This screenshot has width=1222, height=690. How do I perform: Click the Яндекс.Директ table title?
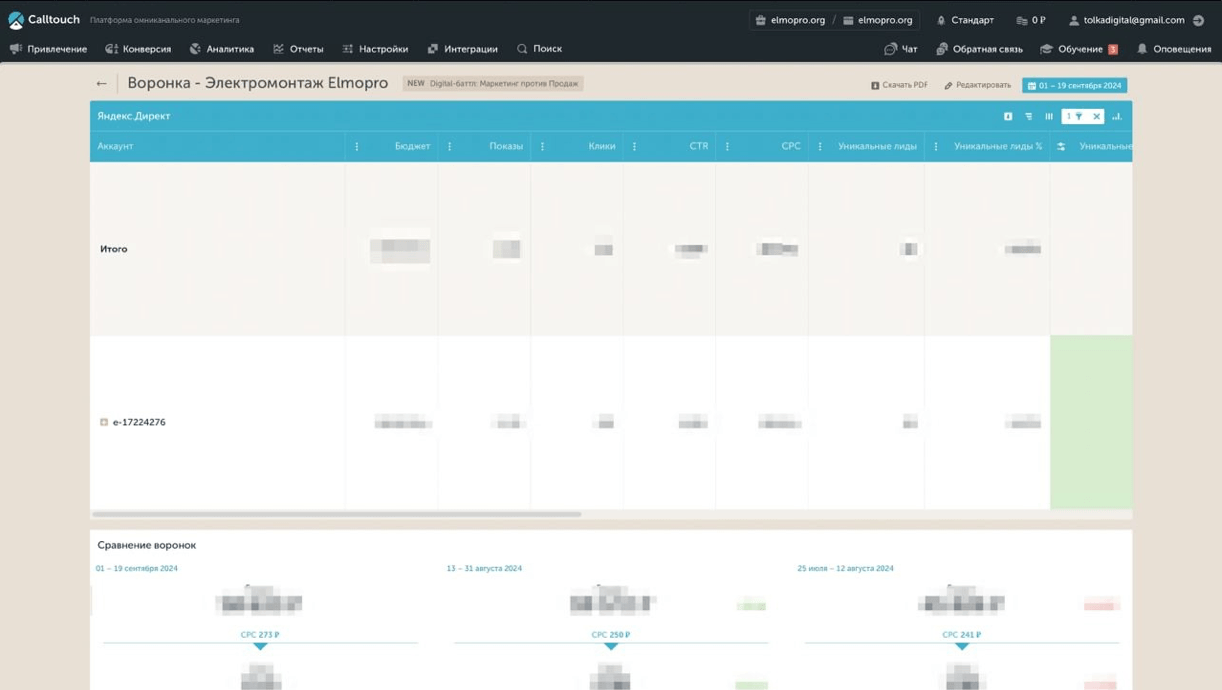click(134, 117)
